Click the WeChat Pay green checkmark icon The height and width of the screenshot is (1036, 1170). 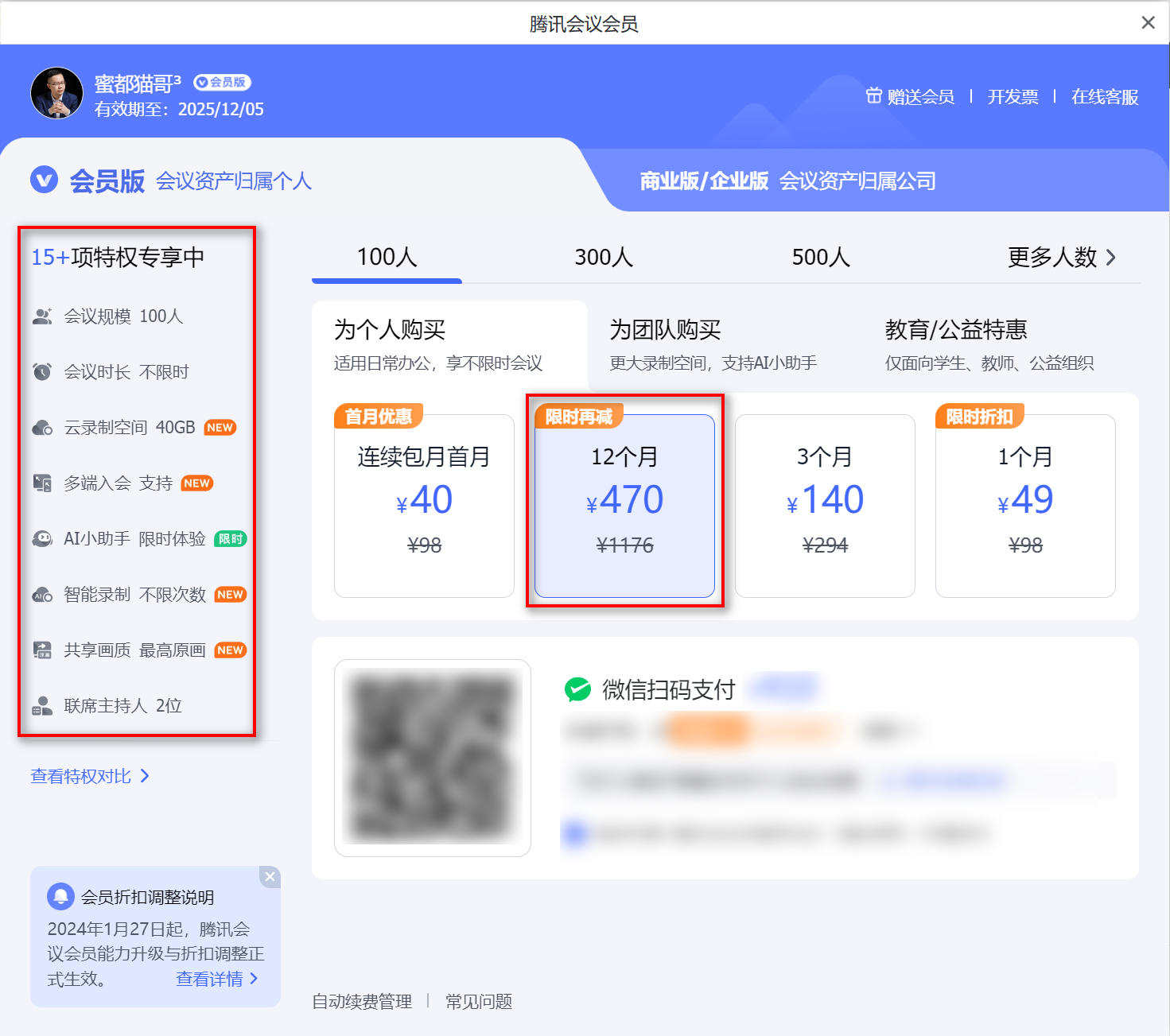tap(577, 689)
